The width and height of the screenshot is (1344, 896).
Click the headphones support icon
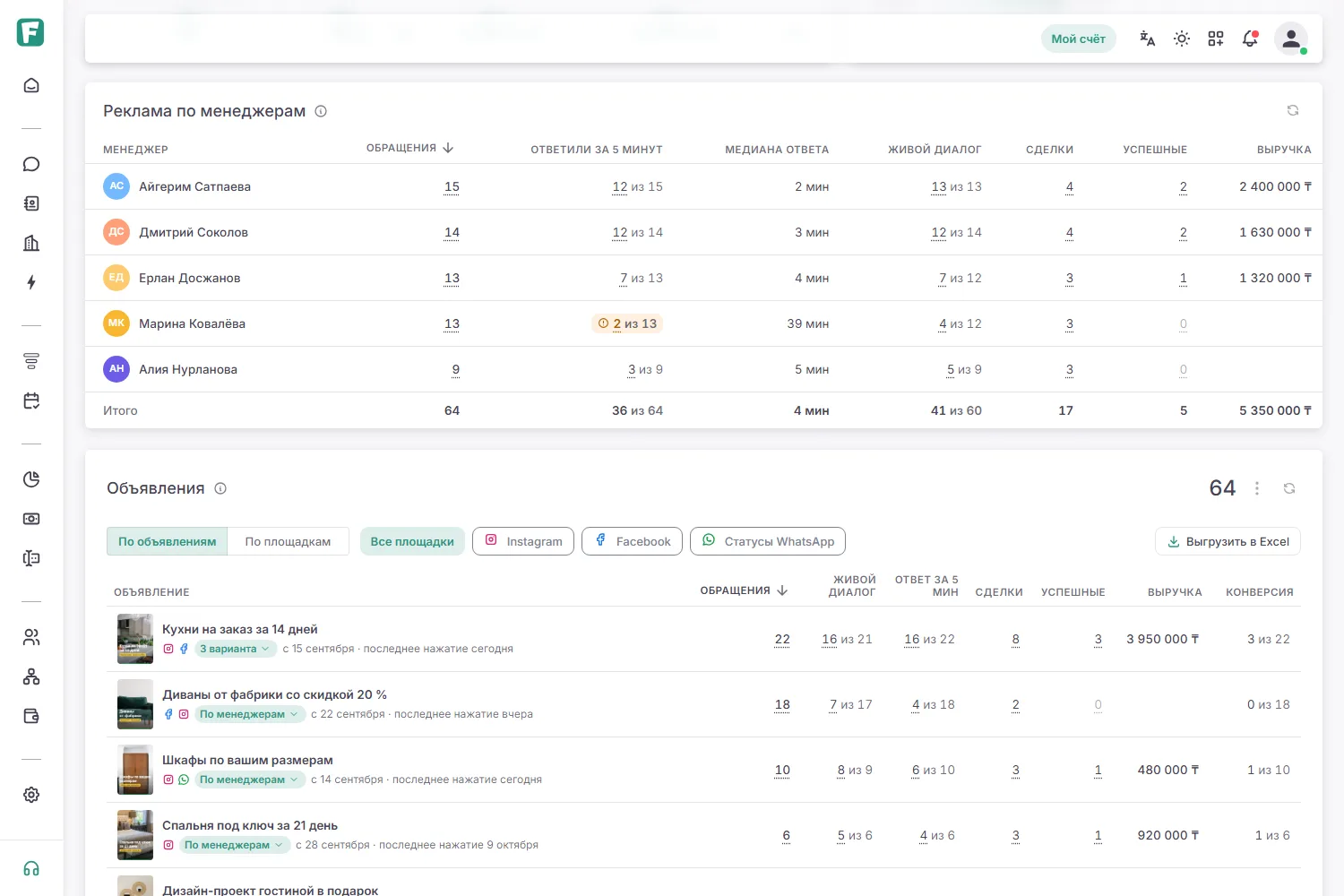pyautogui.click(x=31, y=868)
